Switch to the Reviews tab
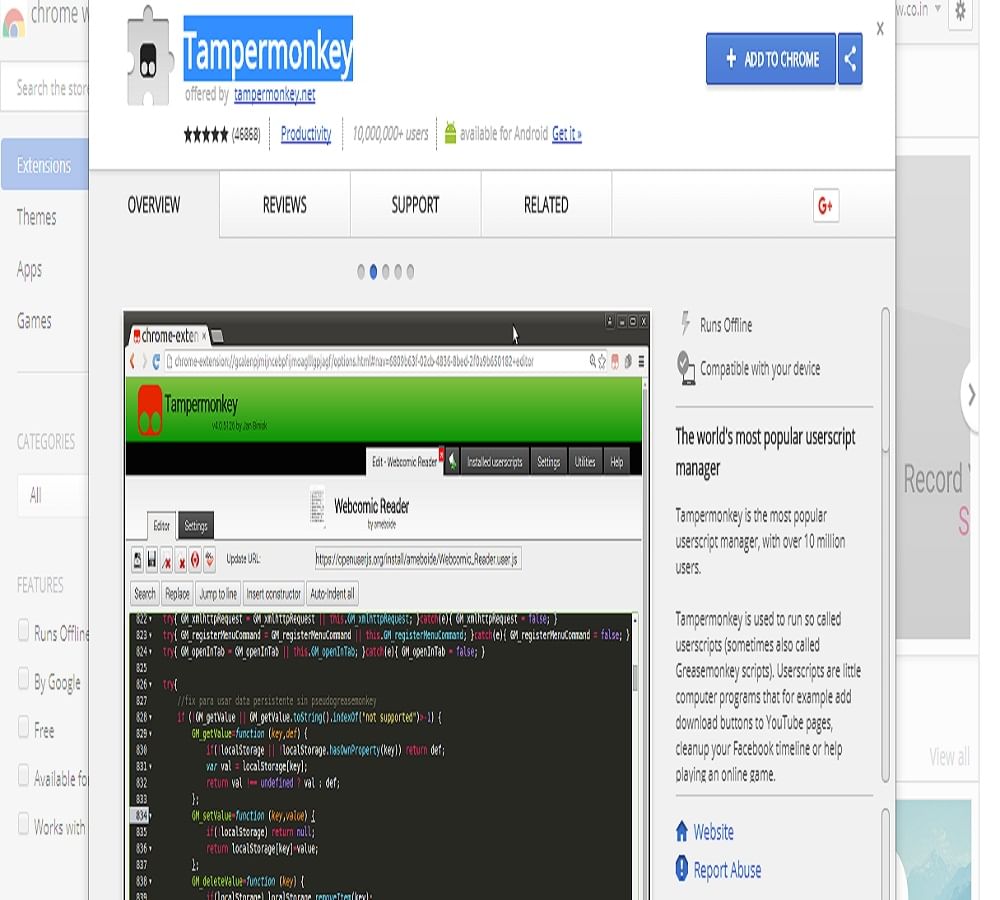The width and height of the screenshot is (1000, 900). pos(284,205)
